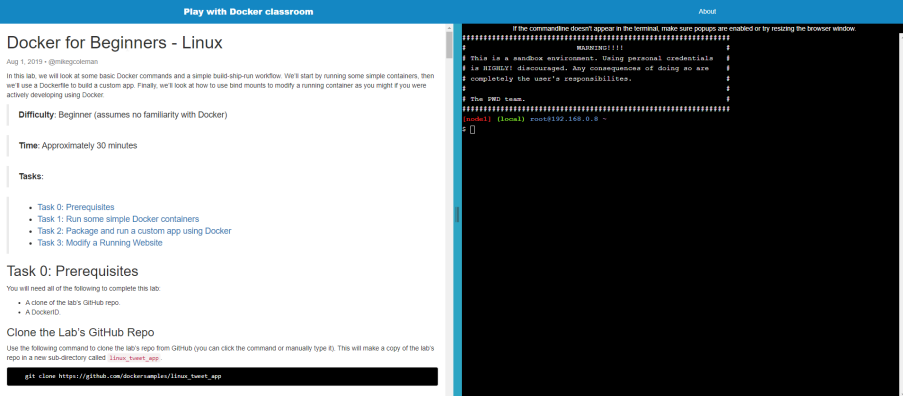This screenshot has width=903, height=396.
Task: Click the Docker for Beginners - Linux heading
Action: click(114, 43)
